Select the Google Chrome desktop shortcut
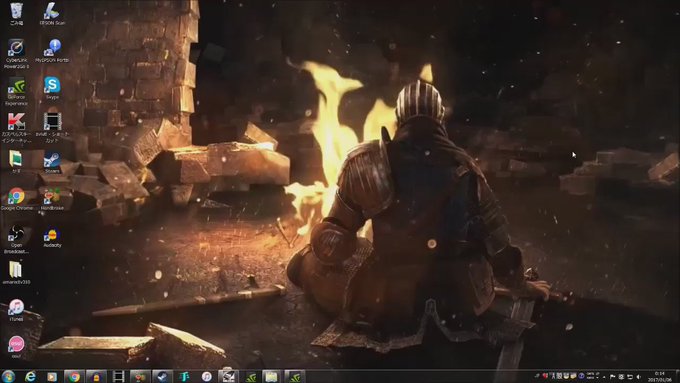Image resolution: width=680 pixels, height=383 pixels. (x=16, y=199)
